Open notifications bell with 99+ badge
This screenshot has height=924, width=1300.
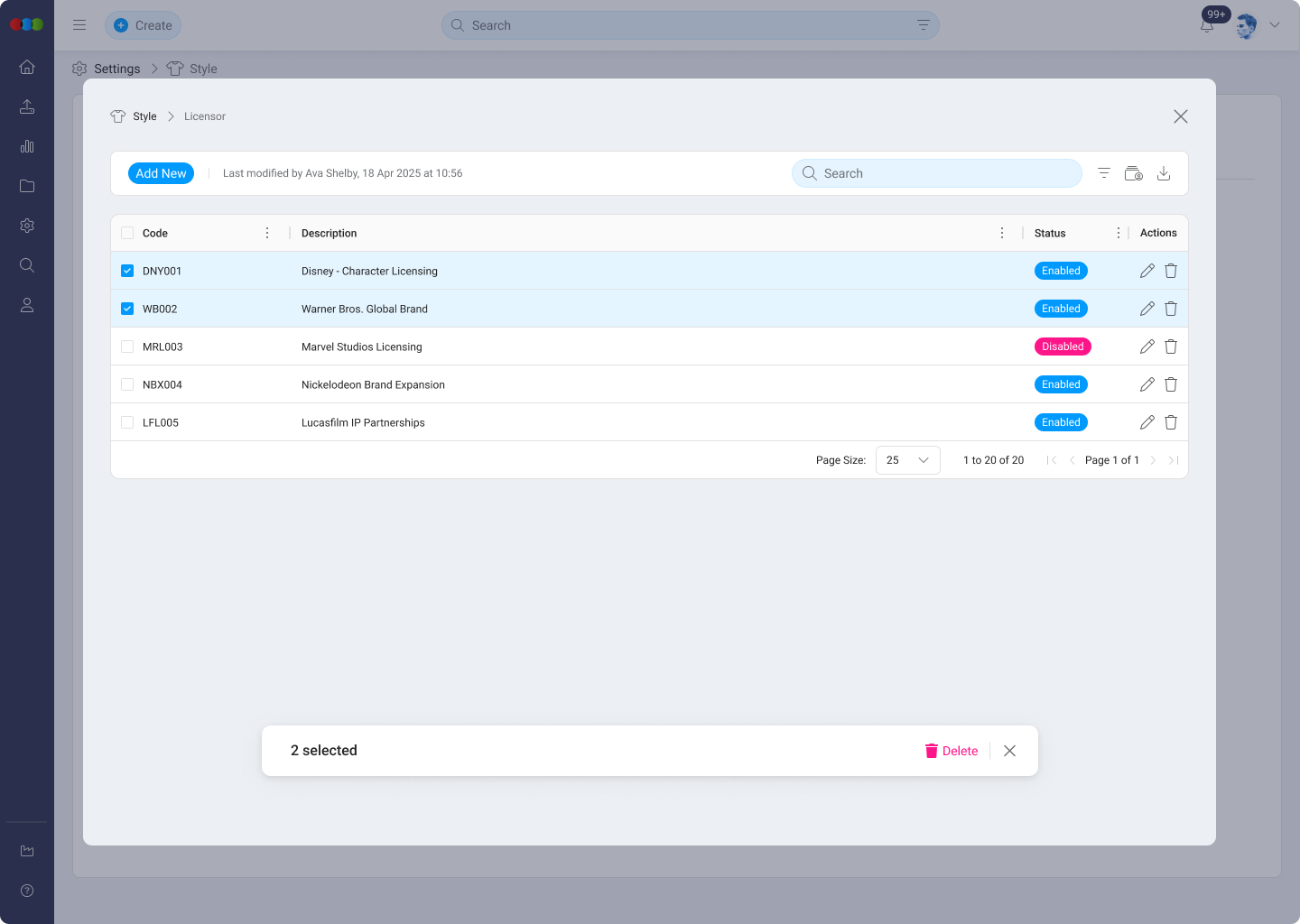[1207, 26]
